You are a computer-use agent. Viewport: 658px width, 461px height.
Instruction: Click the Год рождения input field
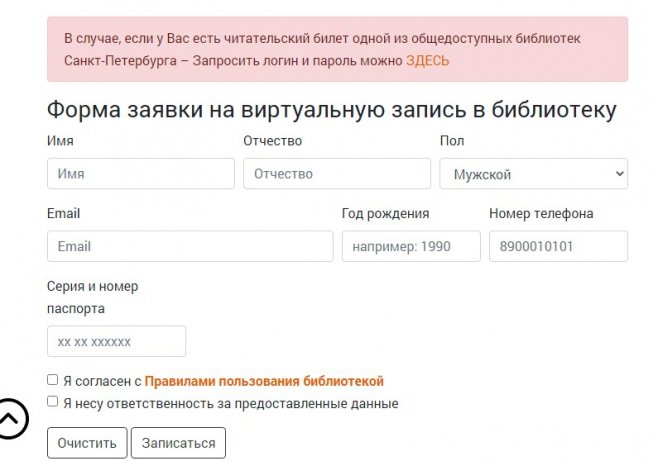[x=410, y=246]
